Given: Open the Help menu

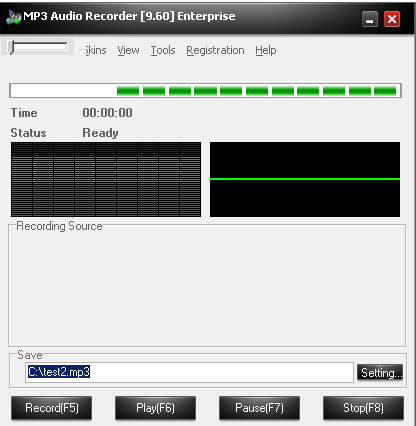Looking at the screenshot, I should [x=266, y=50].
